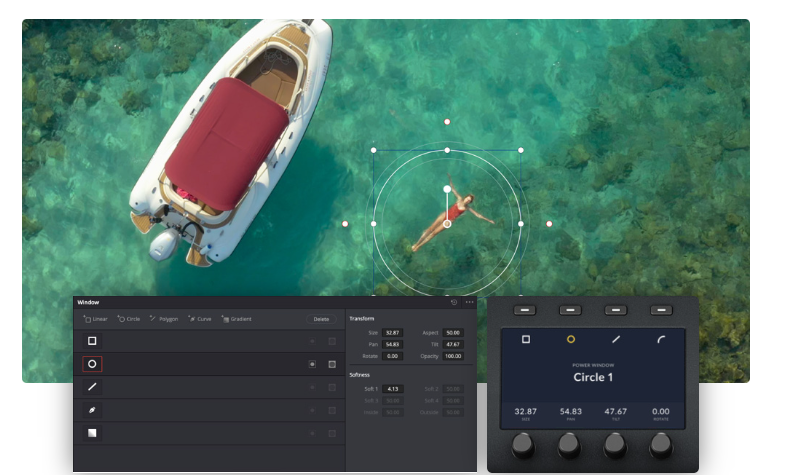Click the hardware button above the square icon

(525, 310)
